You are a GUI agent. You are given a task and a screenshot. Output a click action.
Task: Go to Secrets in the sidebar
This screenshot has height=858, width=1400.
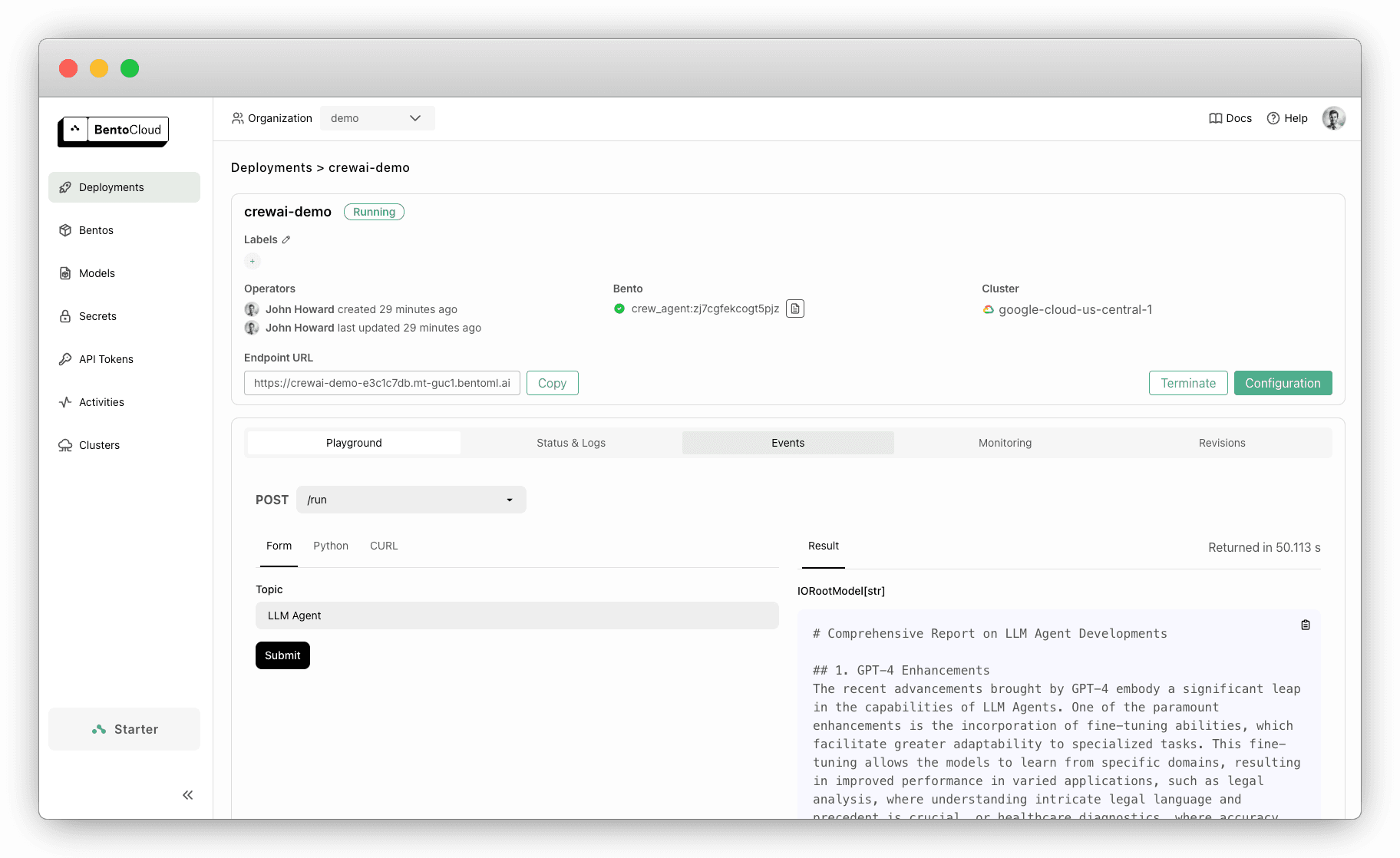(x=97, y=316)
